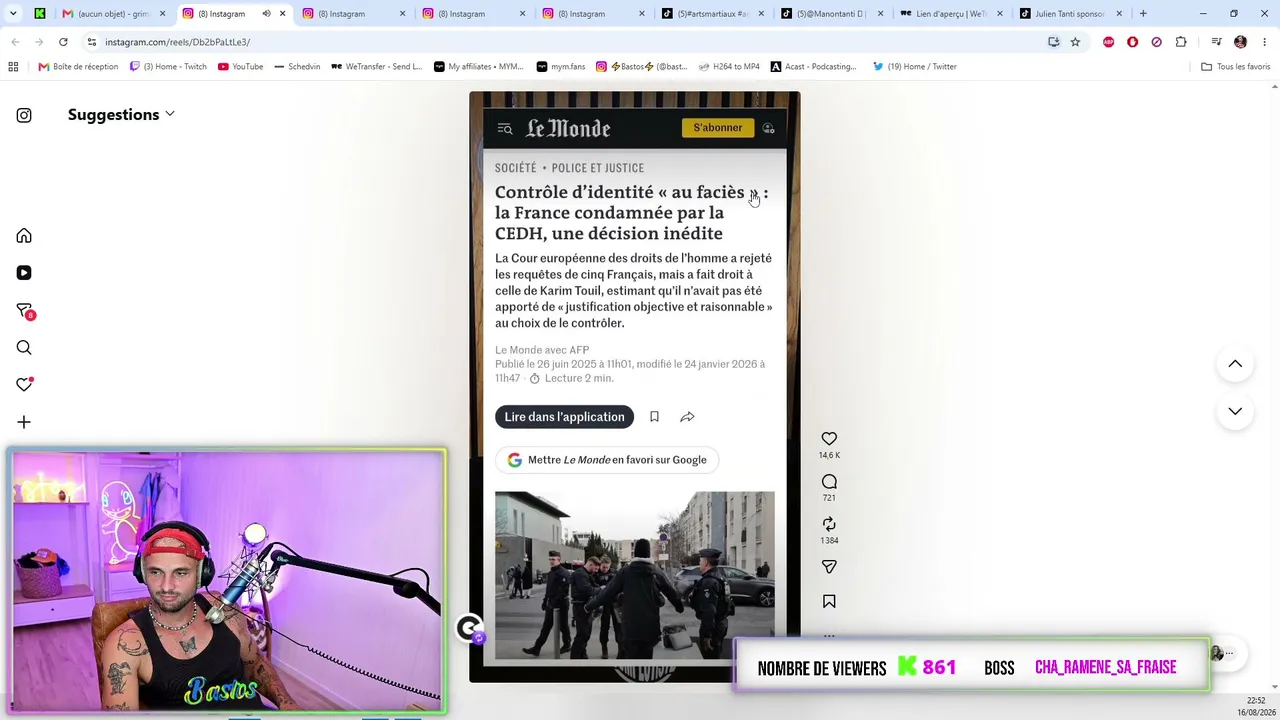This screenshot has width=1280, height=720.
Task: Open Instagram direct messages
Action: coord(25,311)
